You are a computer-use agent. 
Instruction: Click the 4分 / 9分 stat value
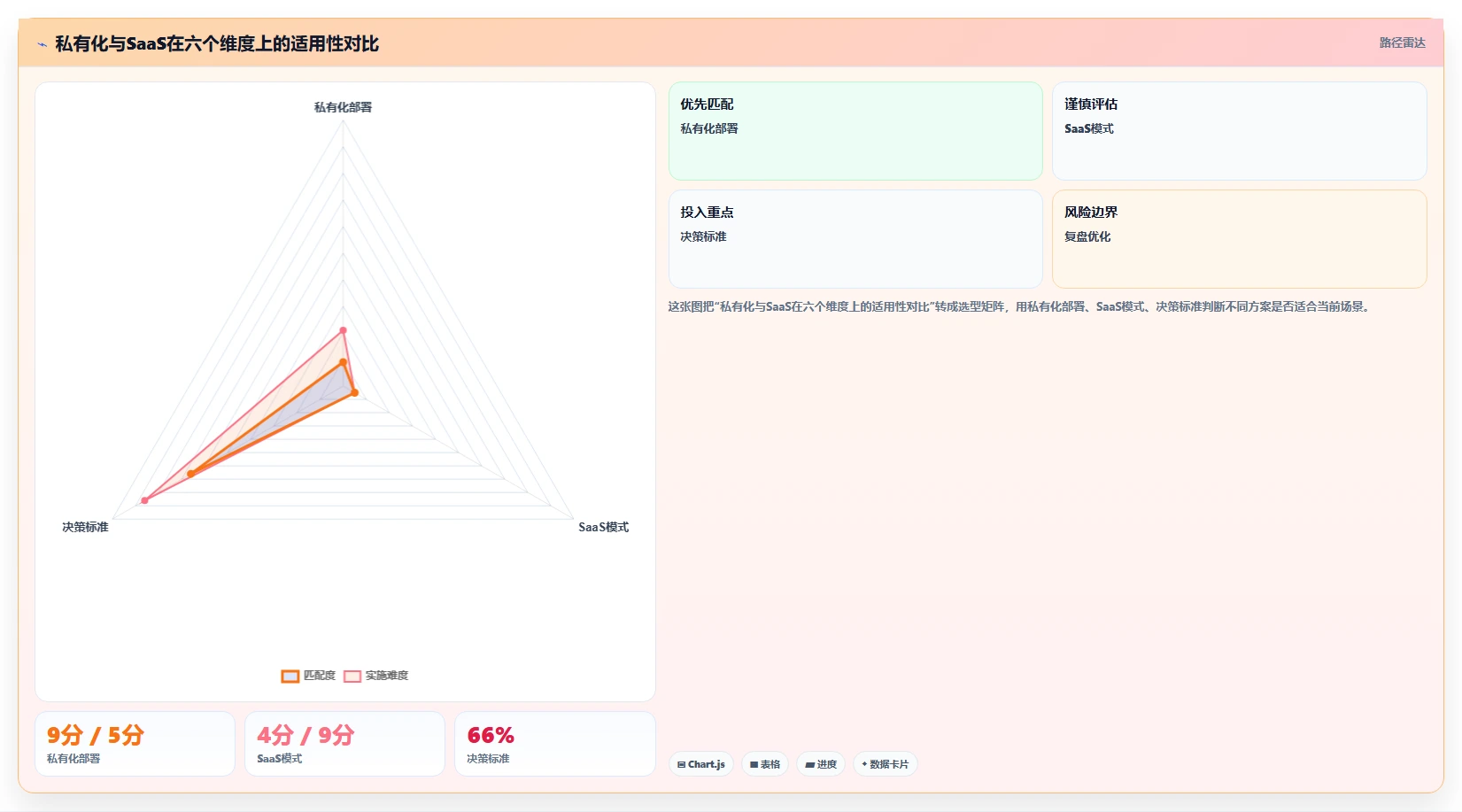pyautogui.click(x=306, y=735)
